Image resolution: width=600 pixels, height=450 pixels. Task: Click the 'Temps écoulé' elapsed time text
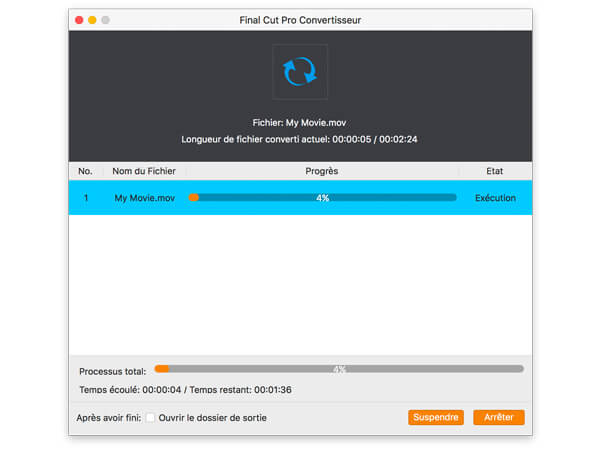click(130, 390)
